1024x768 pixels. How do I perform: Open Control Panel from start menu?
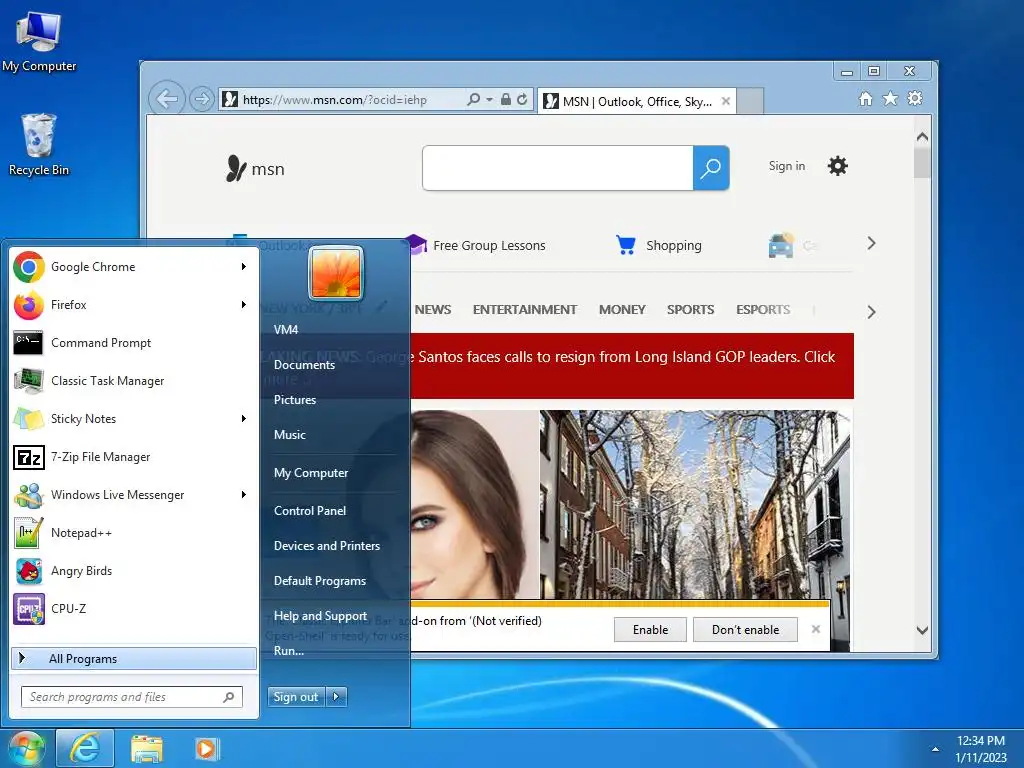tap(310, 511)
